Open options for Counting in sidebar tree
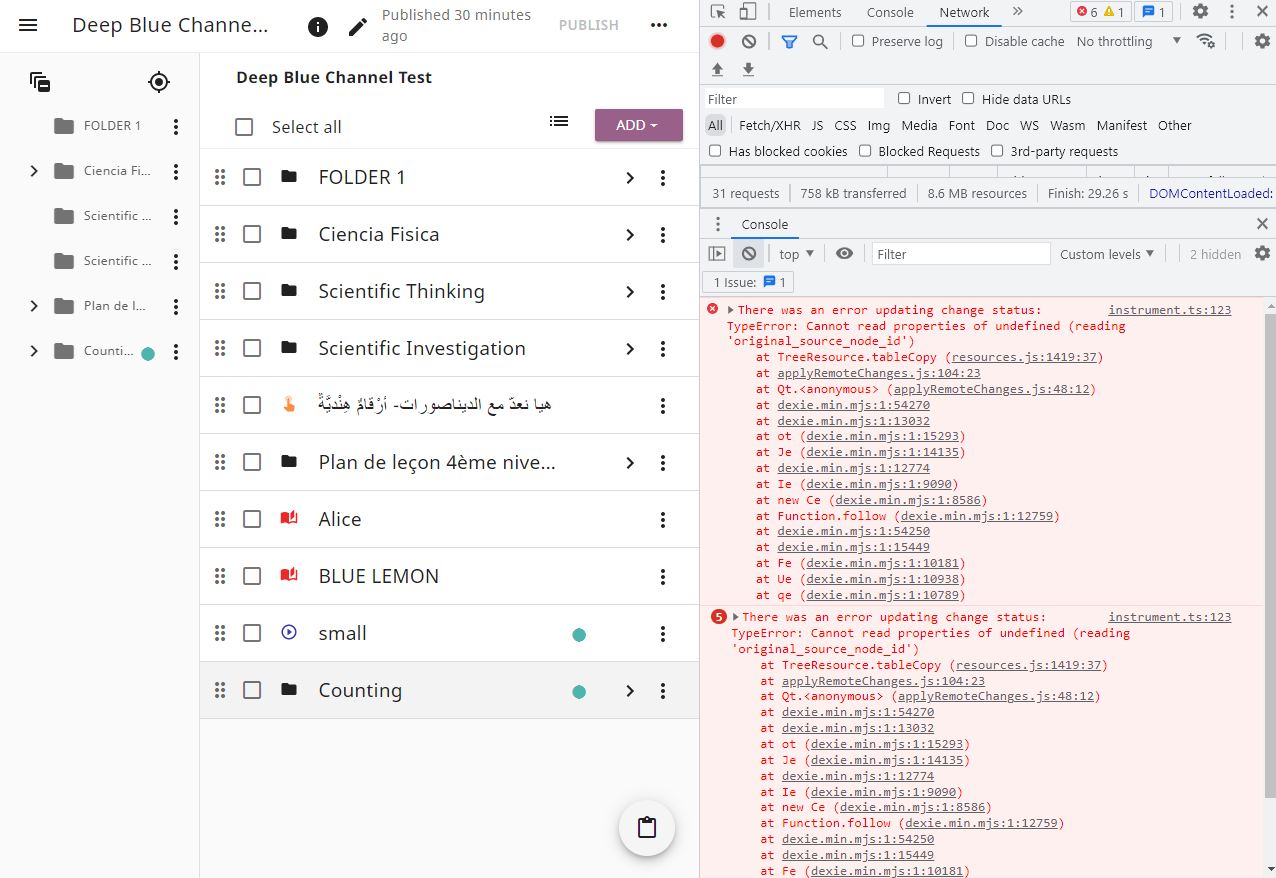 tap(176, 352)
